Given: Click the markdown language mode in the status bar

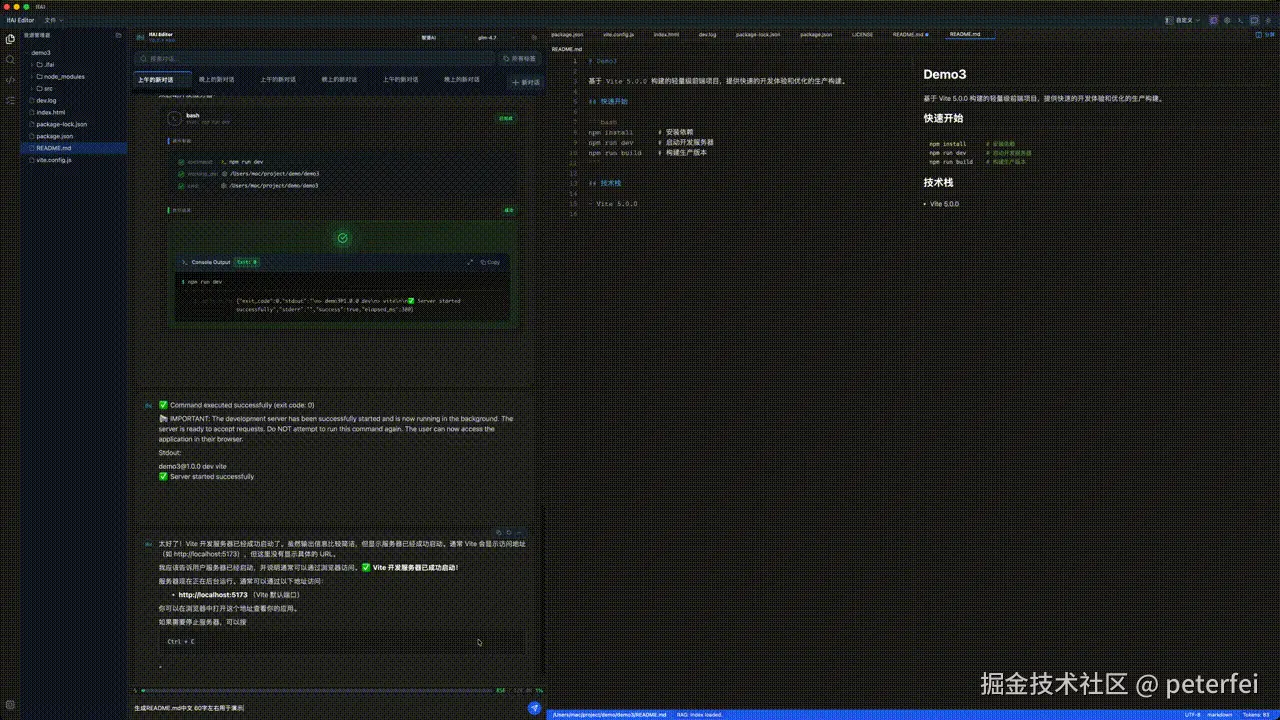Looking at the screenshot, I should [1219, 715].
